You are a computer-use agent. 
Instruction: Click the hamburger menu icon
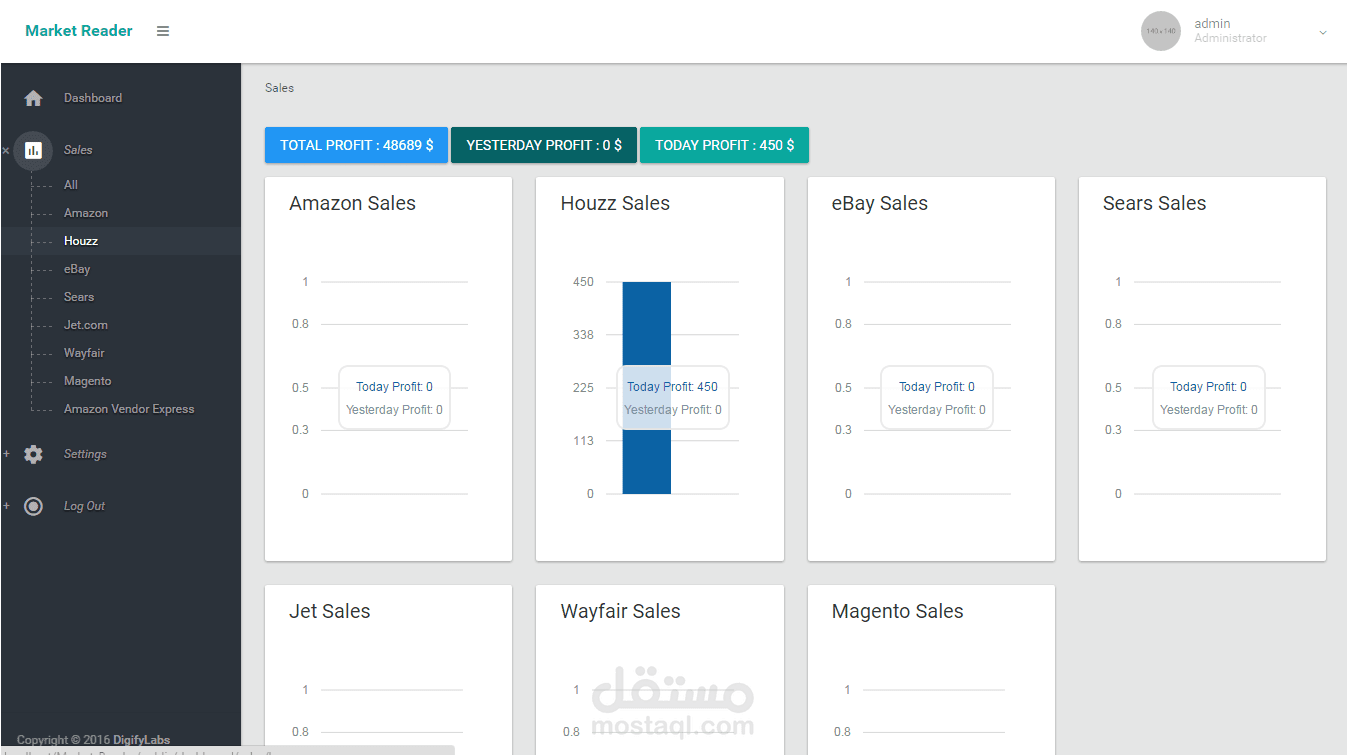point(163,31)
